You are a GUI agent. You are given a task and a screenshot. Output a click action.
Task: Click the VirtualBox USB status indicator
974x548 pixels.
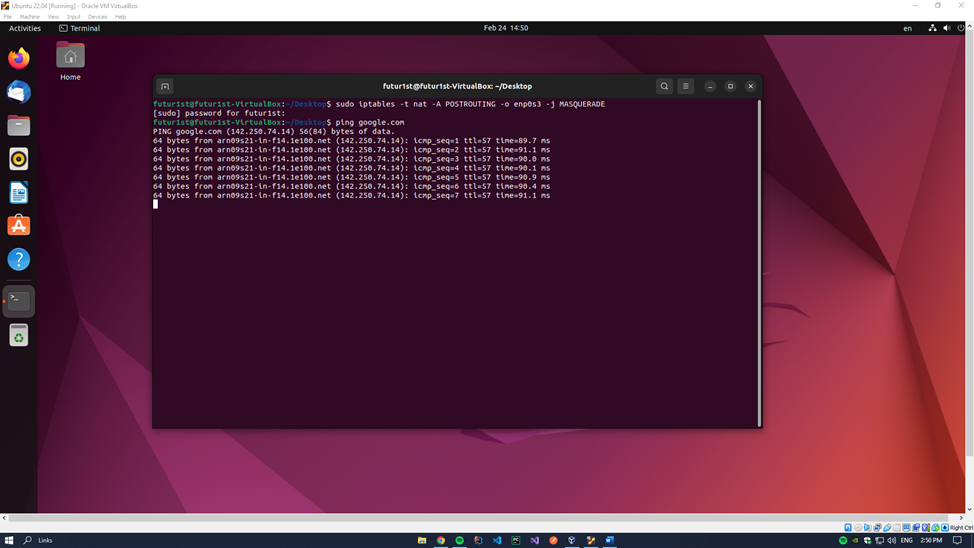pyautogui.click(x=888, y=527)
